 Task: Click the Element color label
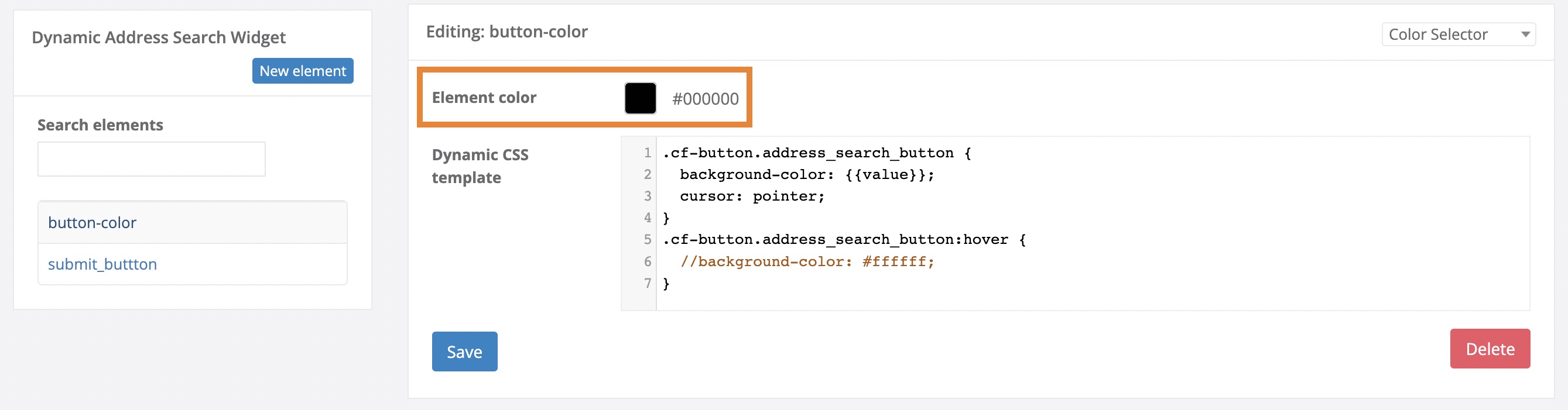(x=484, y=97)
